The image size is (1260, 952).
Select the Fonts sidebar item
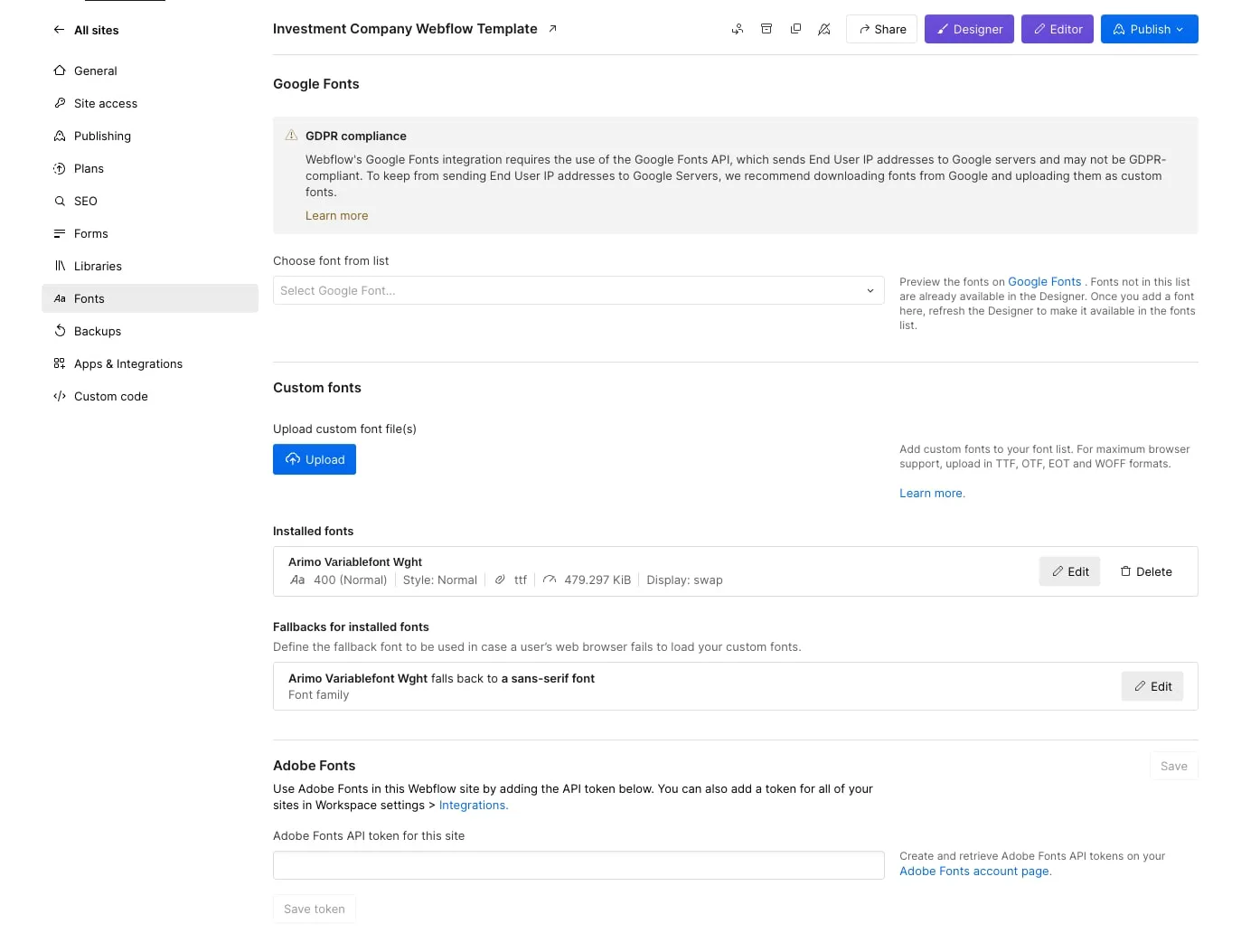(150, 298)
